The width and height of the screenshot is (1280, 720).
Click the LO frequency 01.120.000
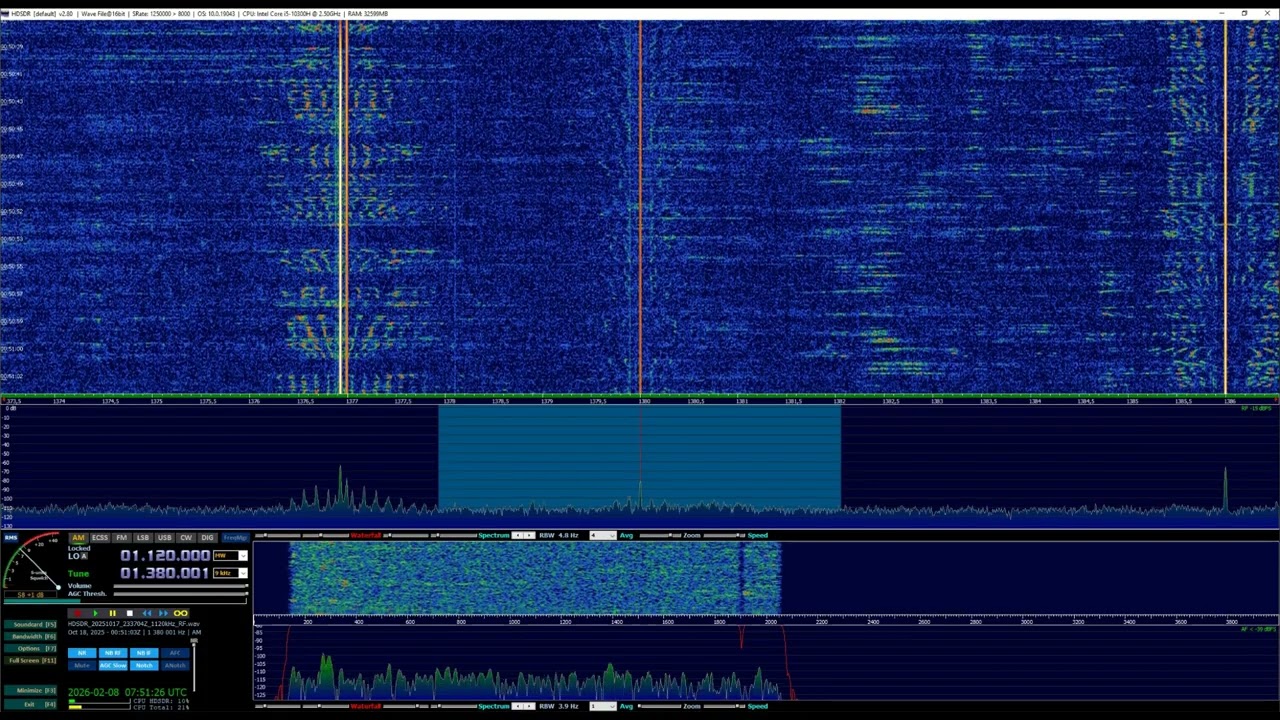pos(165,555)
